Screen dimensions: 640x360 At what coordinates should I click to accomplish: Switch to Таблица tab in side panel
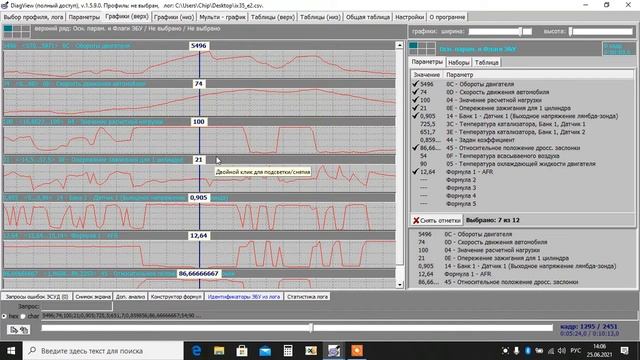[487, 62]
